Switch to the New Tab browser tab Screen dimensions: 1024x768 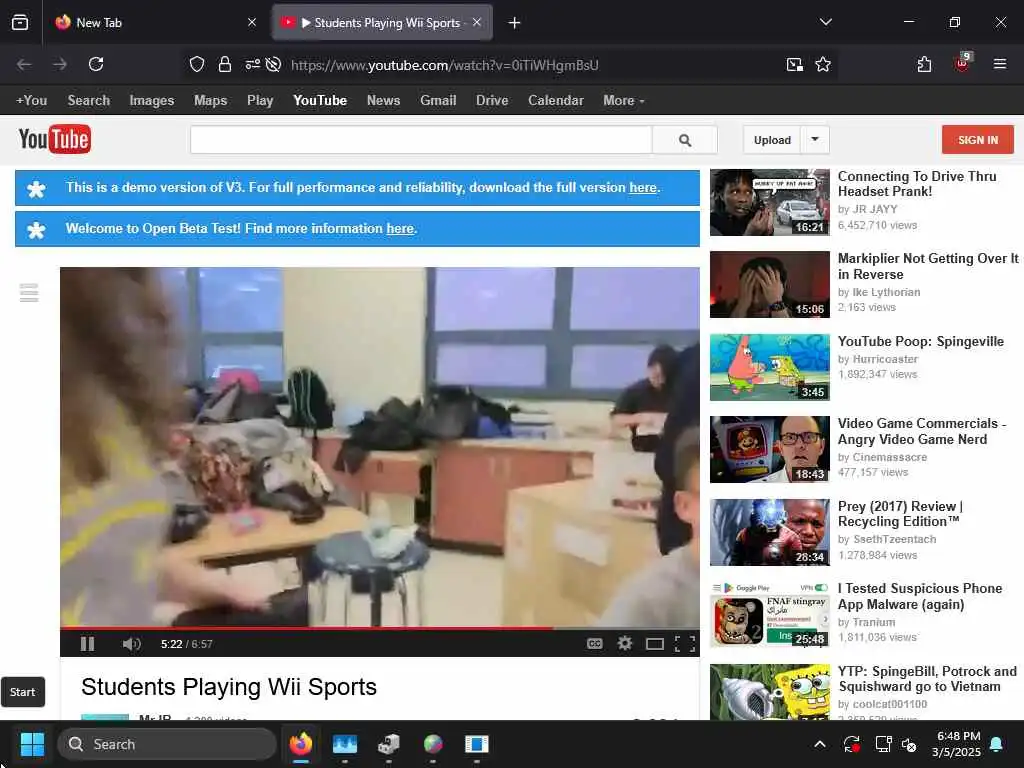[x=155, y=23]
